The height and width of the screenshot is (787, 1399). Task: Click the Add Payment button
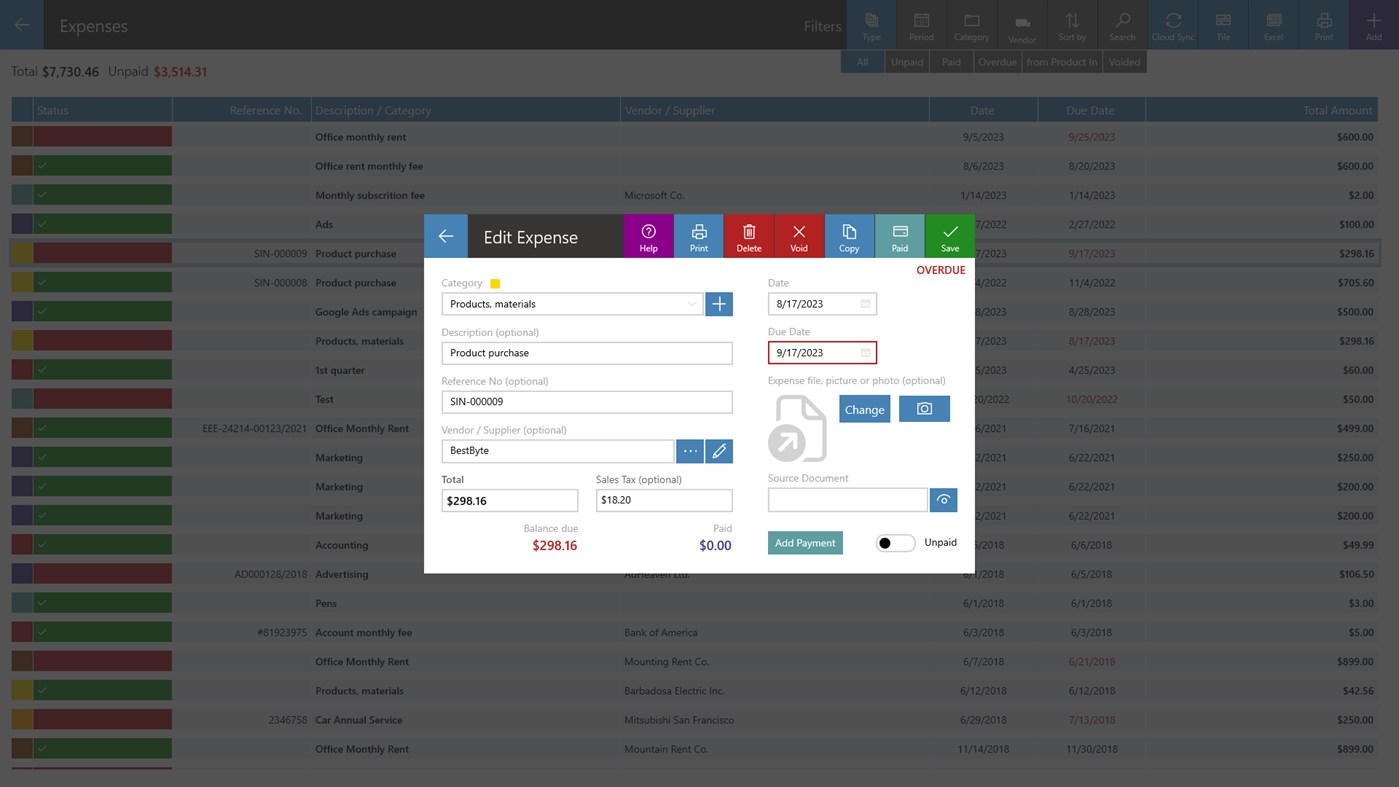[804, 541]
